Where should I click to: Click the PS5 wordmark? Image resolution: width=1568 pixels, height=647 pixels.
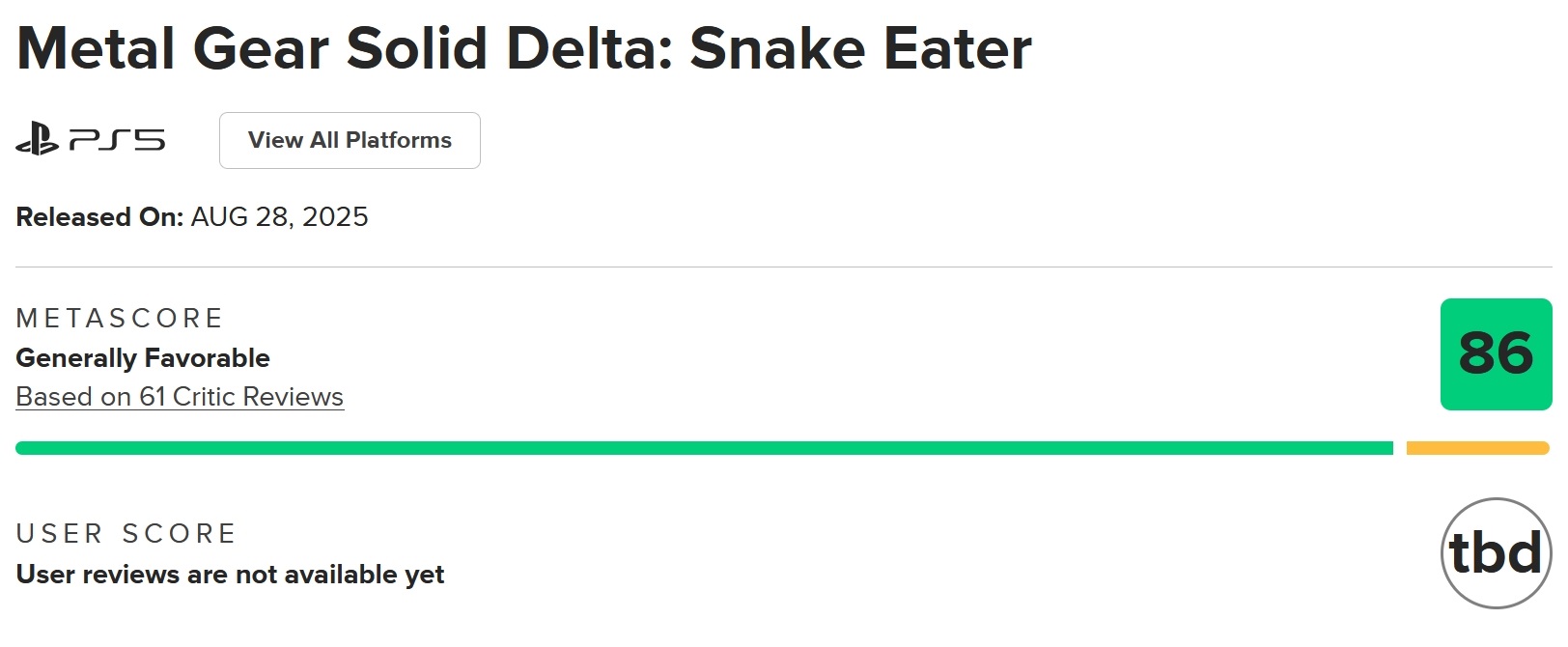117,141
